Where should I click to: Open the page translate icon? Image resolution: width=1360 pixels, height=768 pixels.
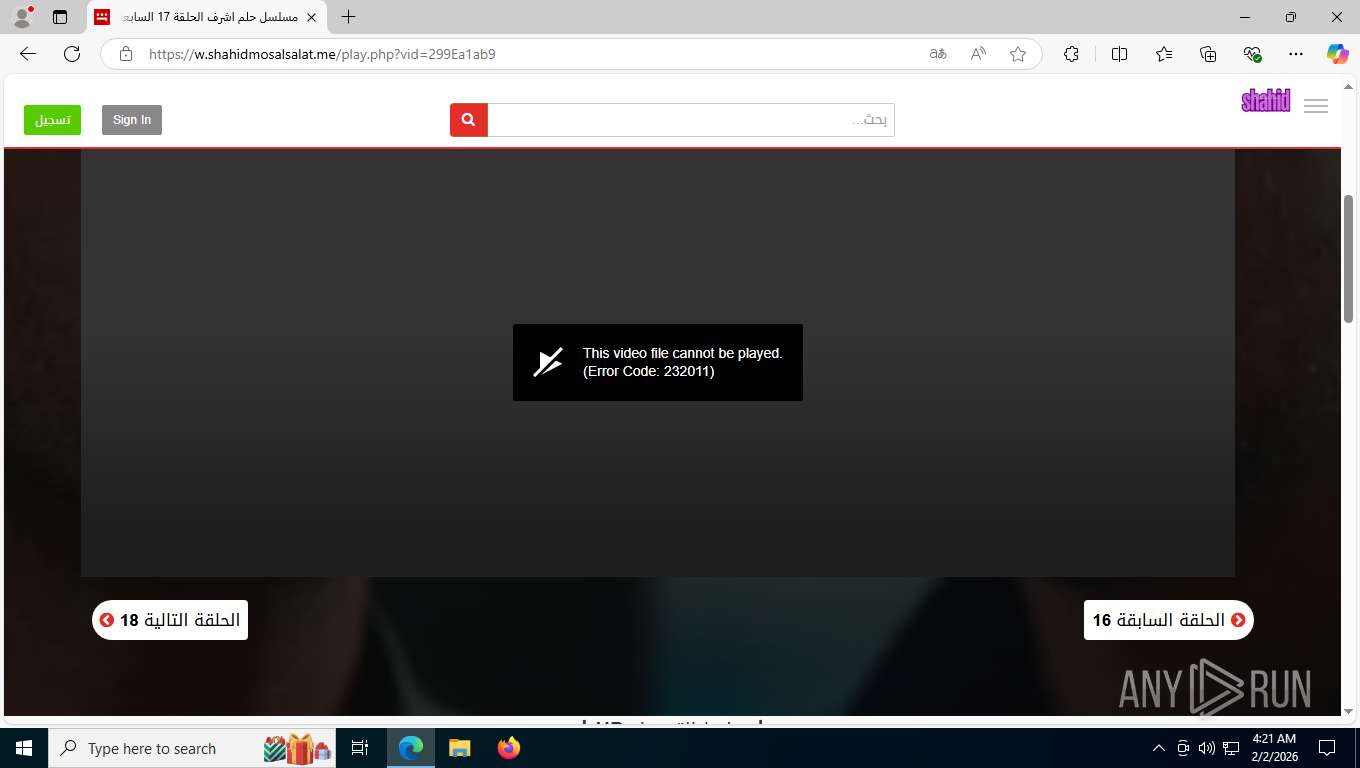pos(938,54)
